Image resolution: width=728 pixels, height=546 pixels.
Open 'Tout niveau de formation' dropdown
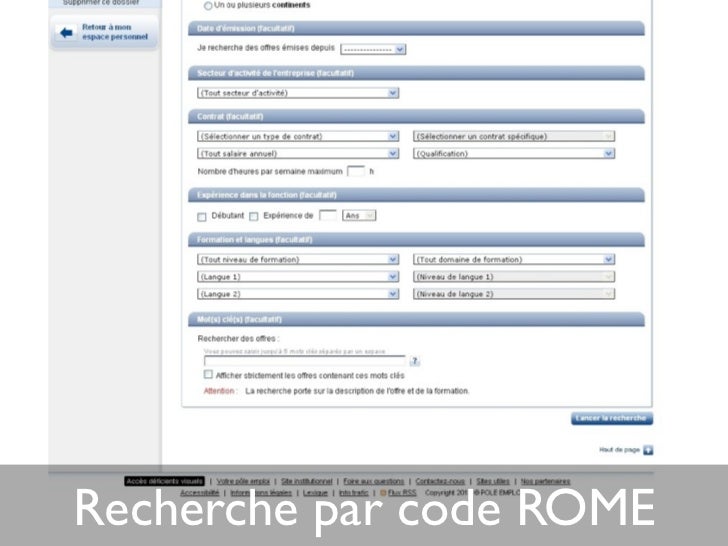[298, 259]
